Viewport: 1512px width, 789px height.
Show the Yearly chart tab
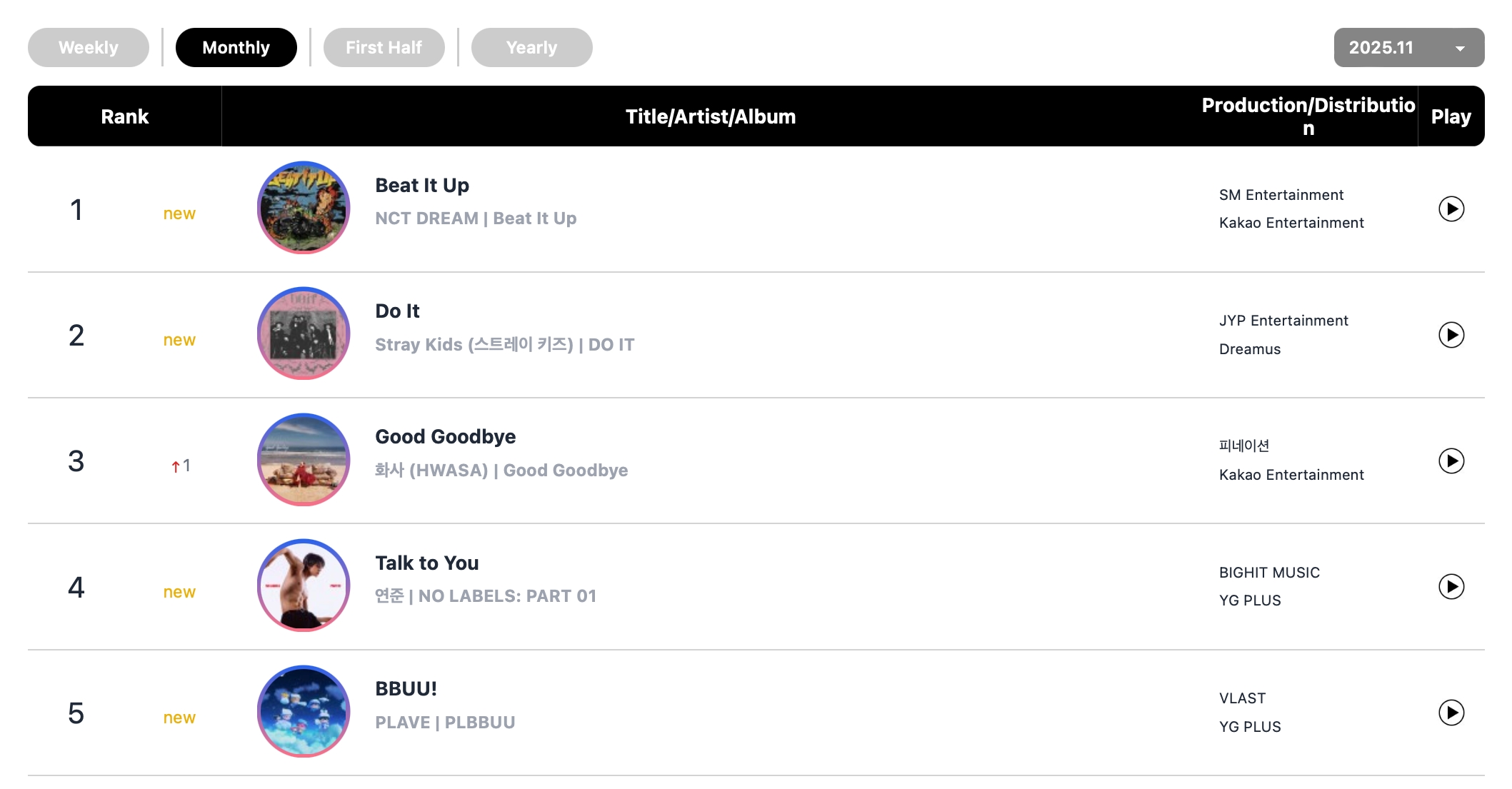point(531,48)
